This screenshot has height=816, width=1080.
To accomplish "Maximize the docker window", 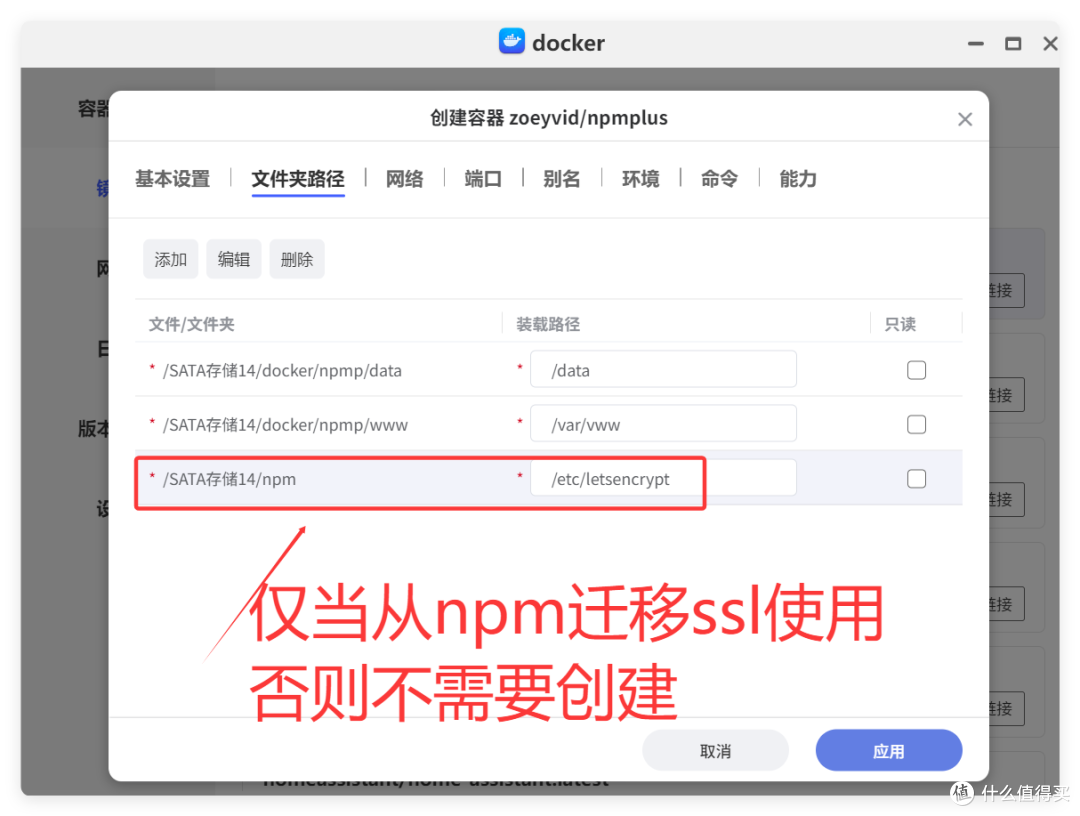I will (x=1013, y=43).
